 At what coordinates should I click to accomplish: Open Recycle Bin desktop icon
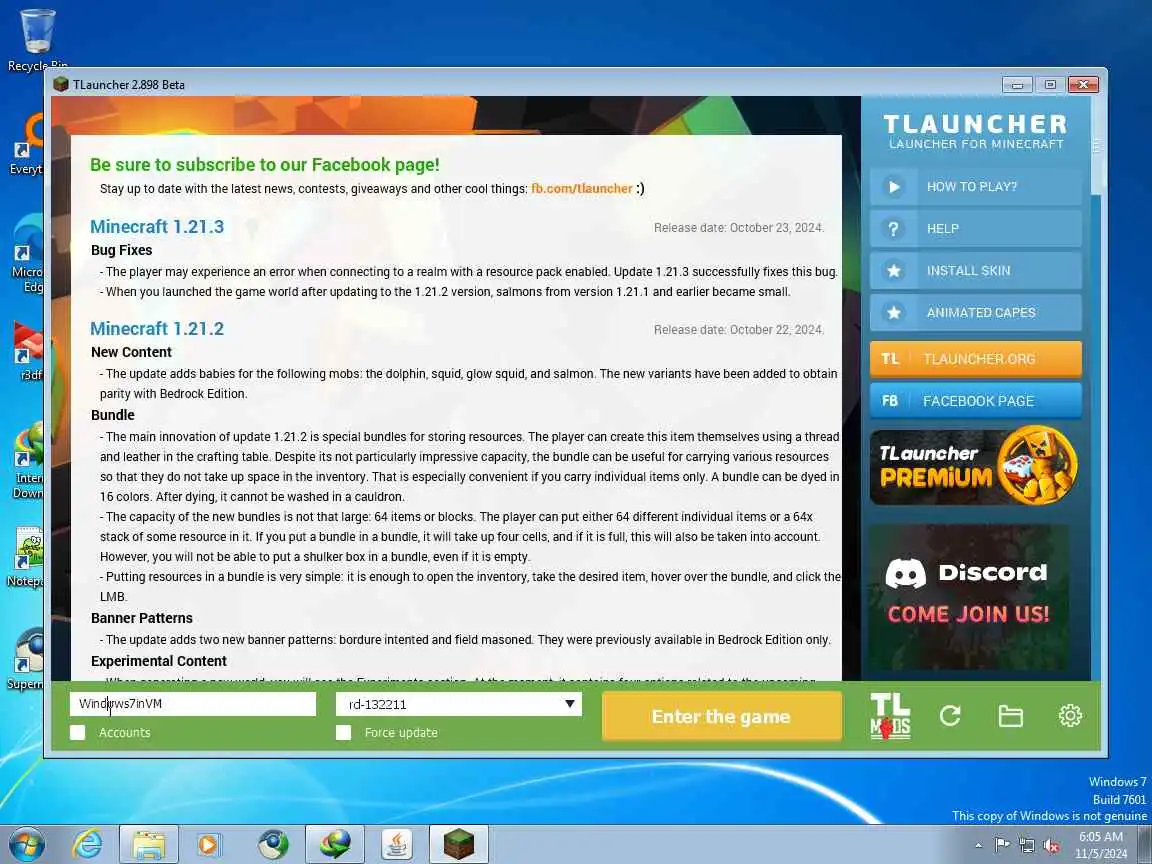tap(37, 40)
